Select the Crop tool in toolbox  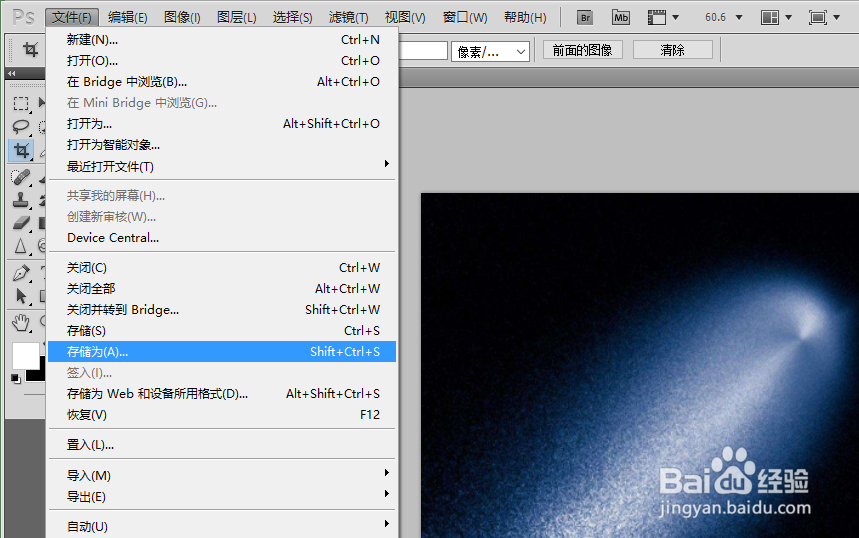[21, 150]
